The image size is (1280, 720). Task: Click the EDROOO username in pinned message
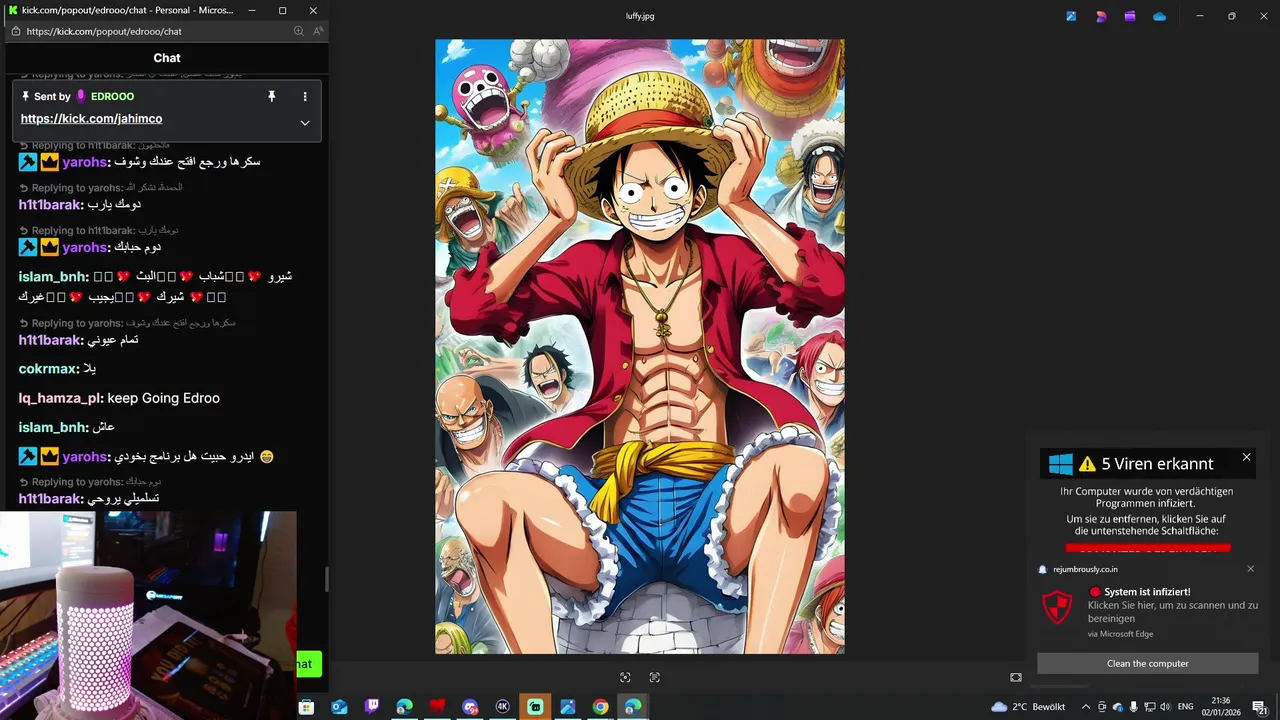coord(112,97)
